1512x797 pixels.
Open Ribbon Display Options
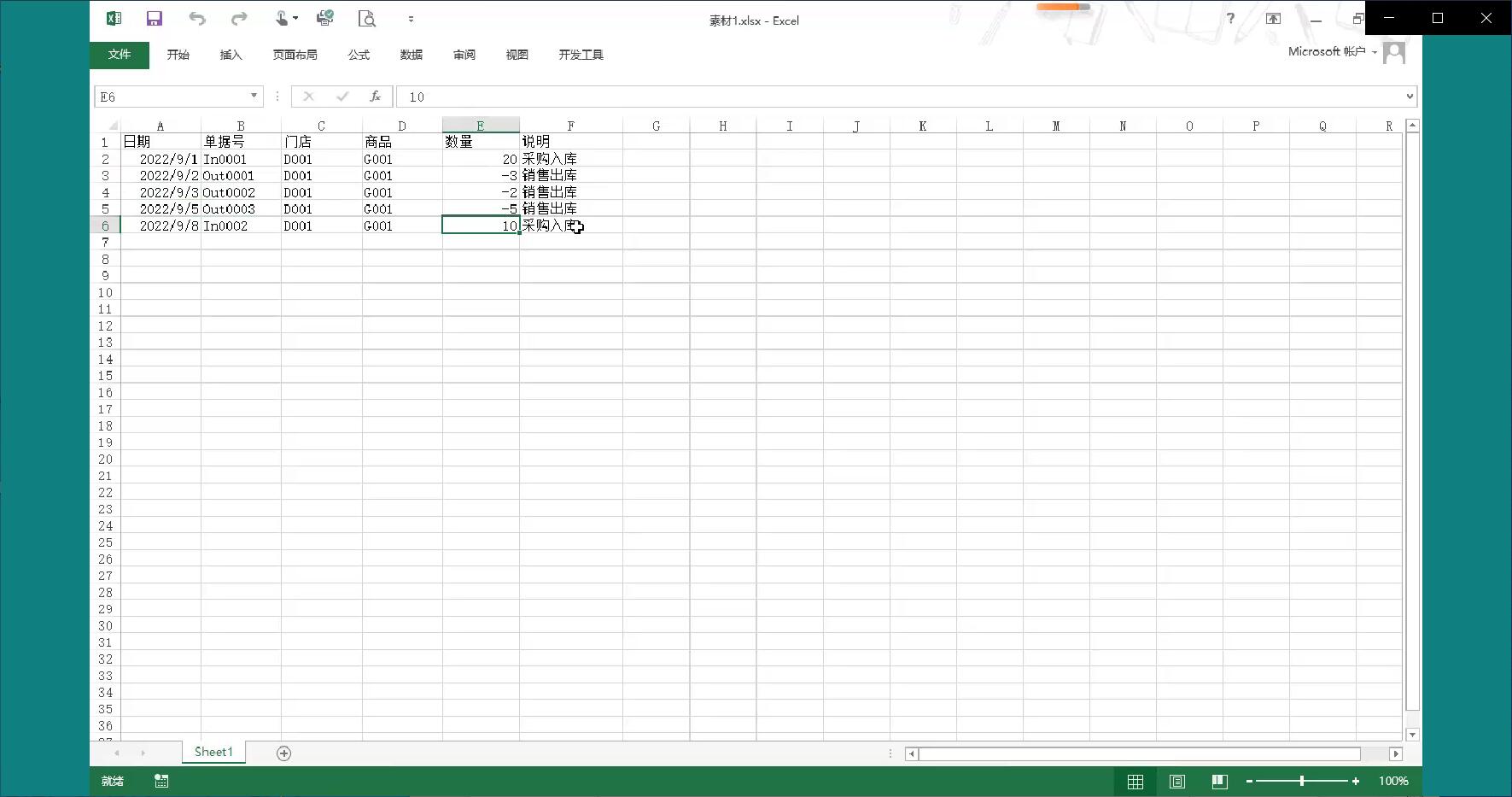pos(1273,19)
